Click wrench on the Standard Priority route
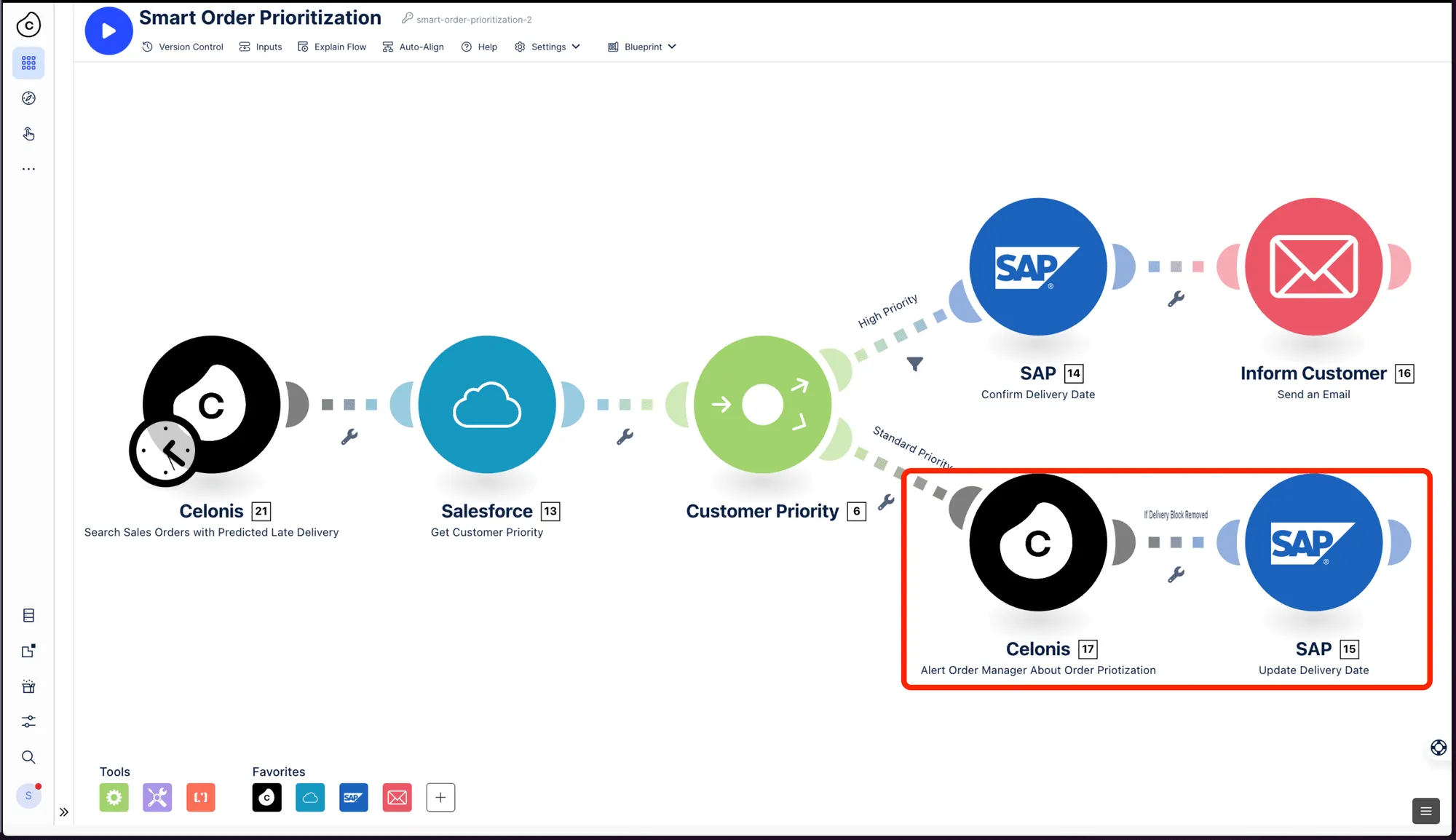The height and width of the screenshot is (840, 1456). pos(886,502)
